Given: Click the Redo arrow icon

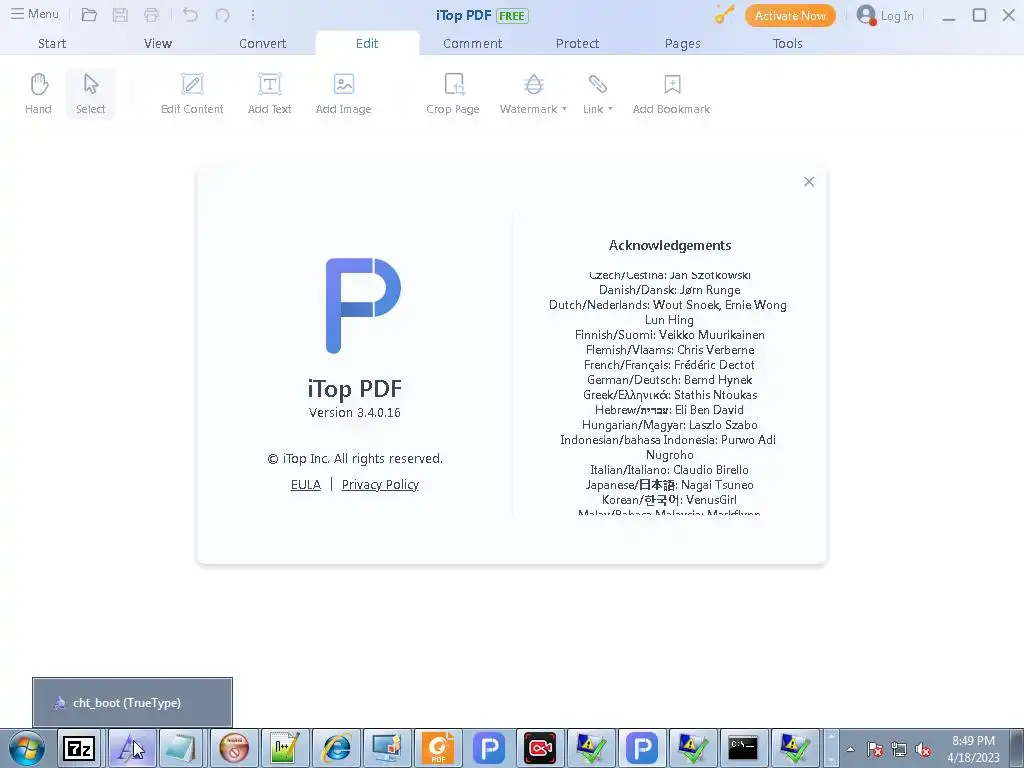Looking at the screenshot, I should coord(223,15).
